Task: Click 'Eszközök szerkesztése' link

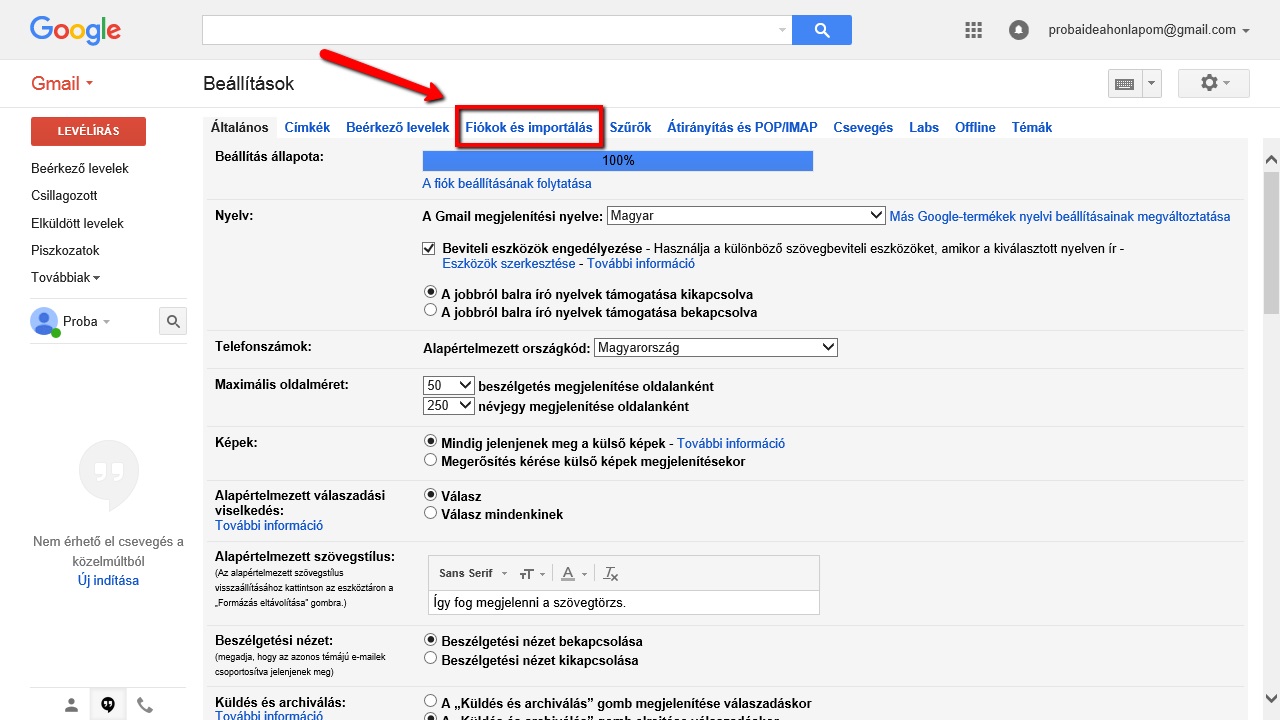Action: point(508,264)
